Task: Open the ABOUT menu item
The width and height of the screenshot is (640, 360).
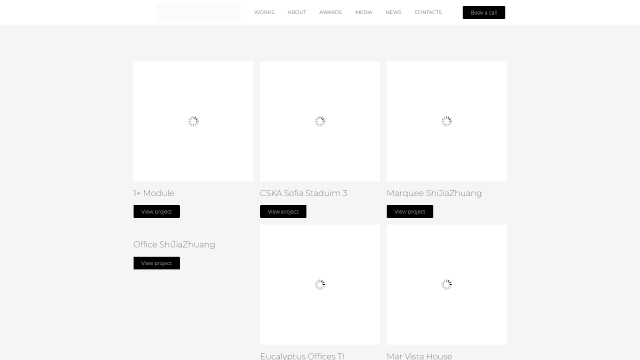Action: coord(297,12)
